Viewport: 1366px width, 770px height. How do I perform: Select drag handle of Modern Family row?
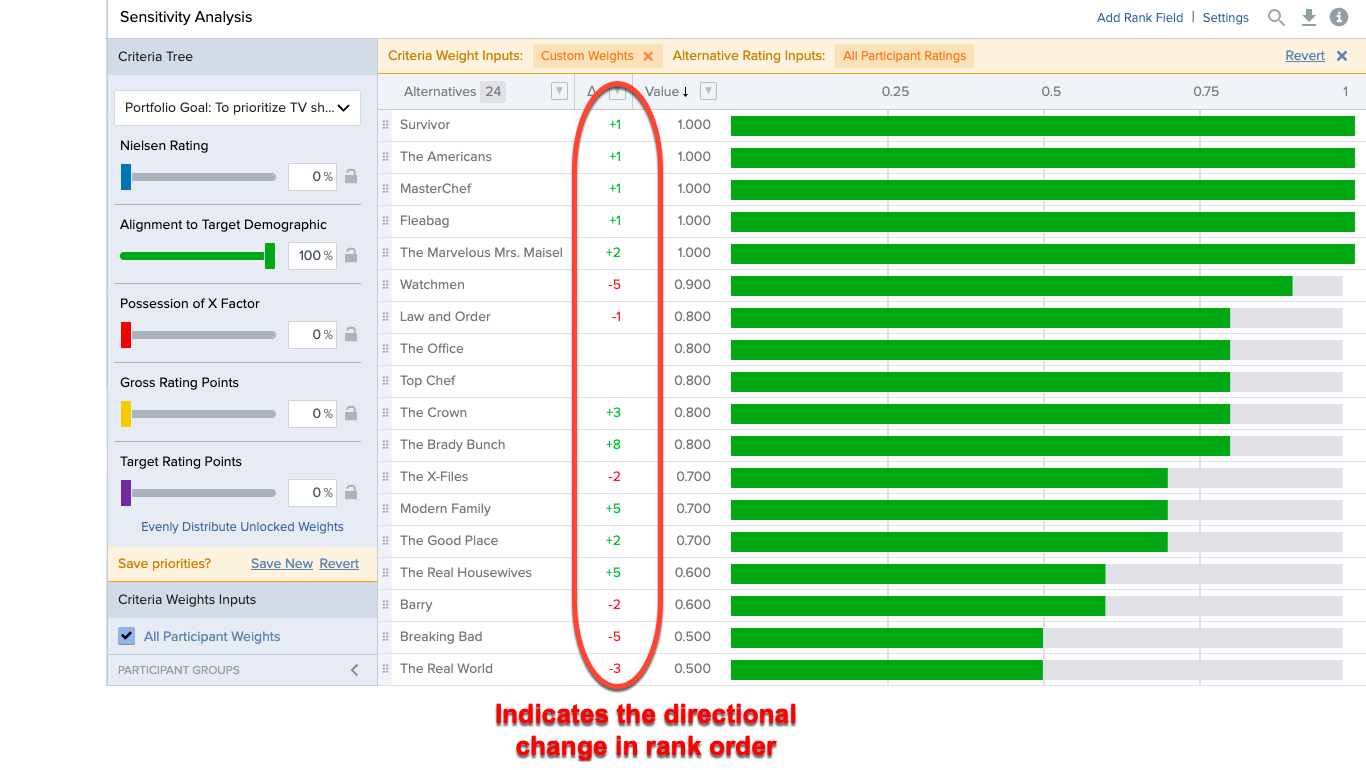click(x=386, y=509)
